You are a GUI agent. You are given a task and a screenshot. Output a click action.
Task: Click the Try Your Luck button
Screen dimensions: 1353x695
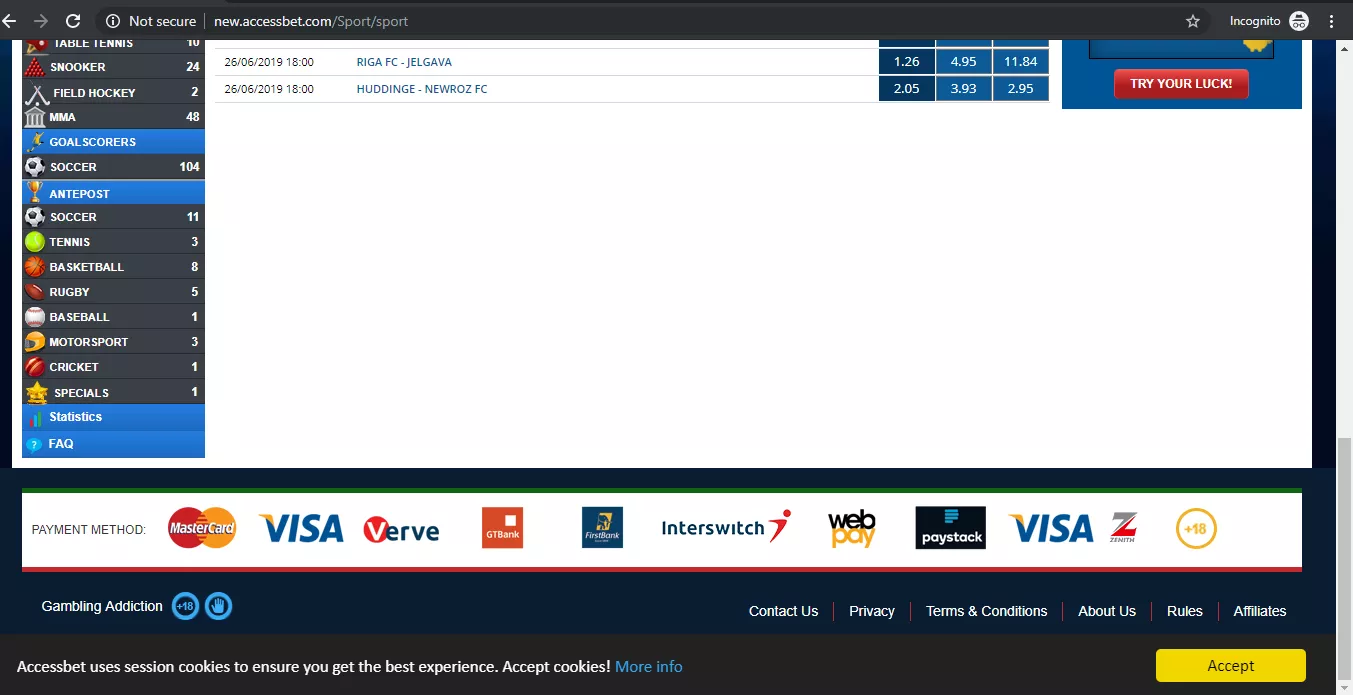click(x=1181, y=84)
